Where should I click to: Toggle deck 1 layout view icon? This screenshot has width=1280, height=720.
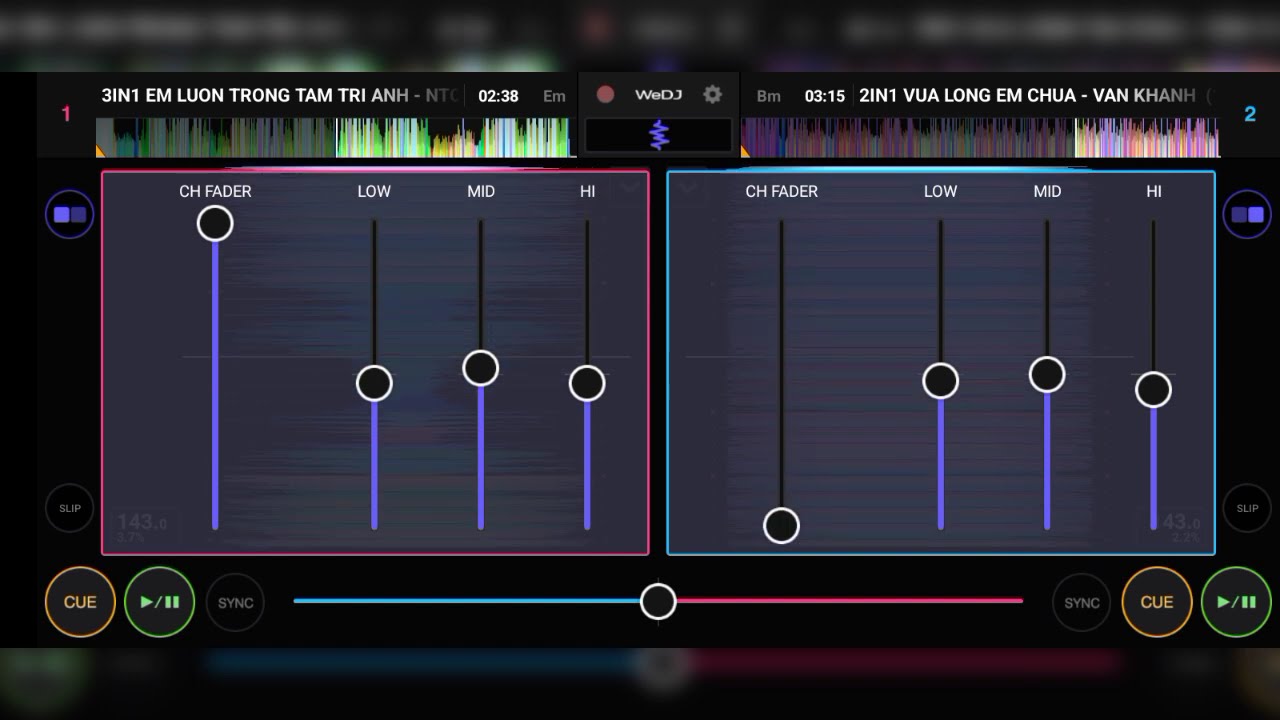pos(70,214)
